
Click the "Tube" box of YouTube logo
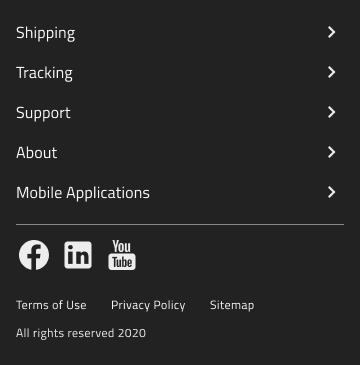pos(122,262)
